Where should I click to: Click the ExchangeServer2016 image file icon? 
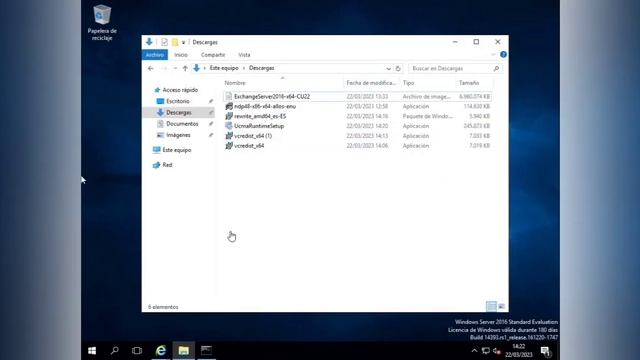pyautogui.click(x=229, y=96)
